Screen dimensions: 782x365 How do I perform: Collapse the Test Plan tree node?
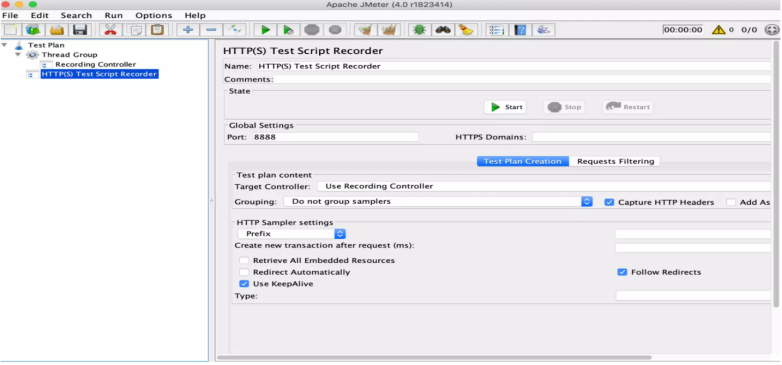point(5,45)
